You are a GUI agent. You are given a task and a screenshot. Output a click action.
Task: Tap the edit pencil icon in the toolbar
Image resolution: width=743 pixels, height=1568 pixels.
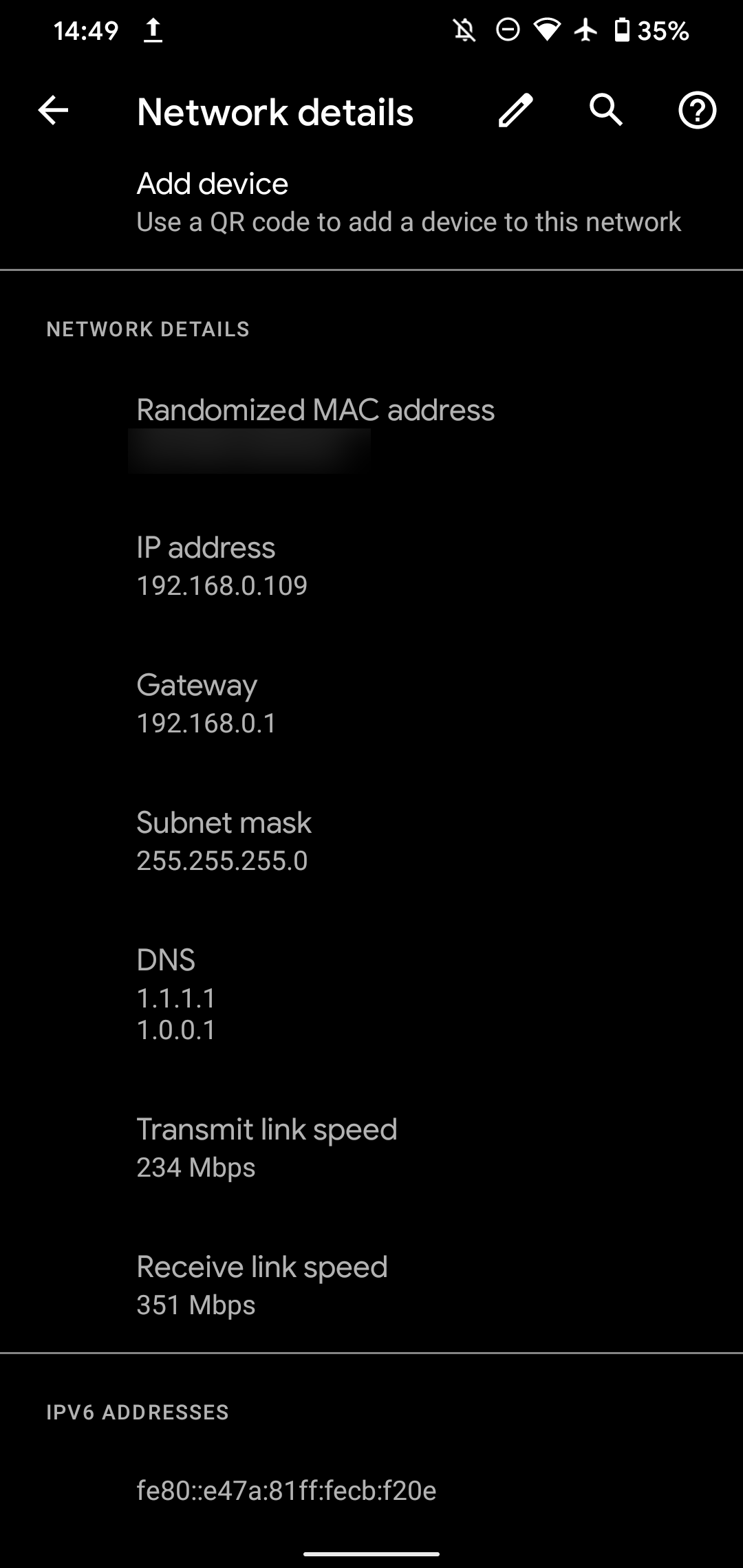tap(516, 111)
